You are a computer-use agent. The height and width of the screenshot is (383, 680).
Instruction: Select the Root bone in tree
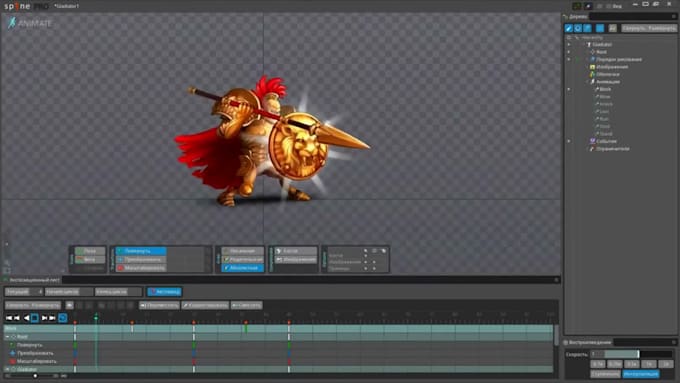602,52
